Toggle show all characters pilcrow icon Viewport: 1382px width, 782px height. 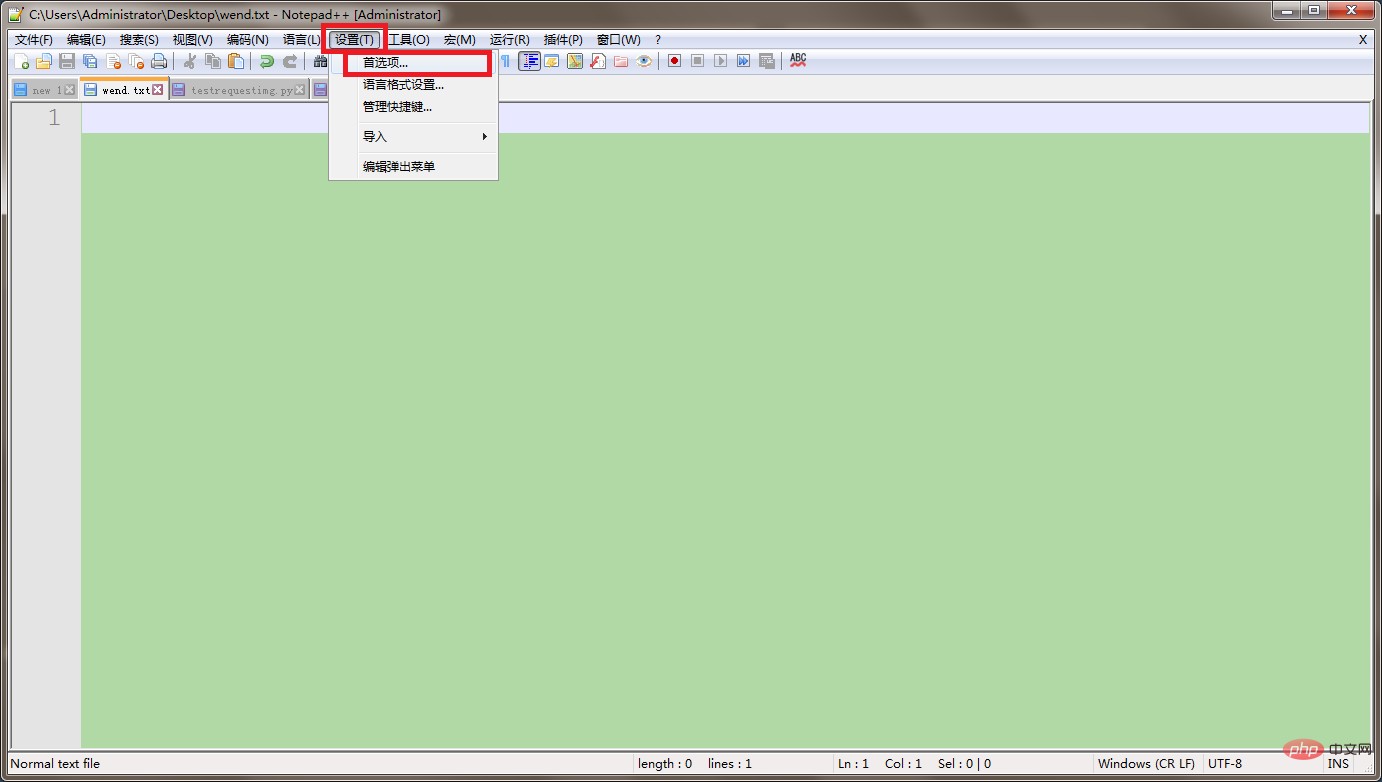[x=506, y=61]
